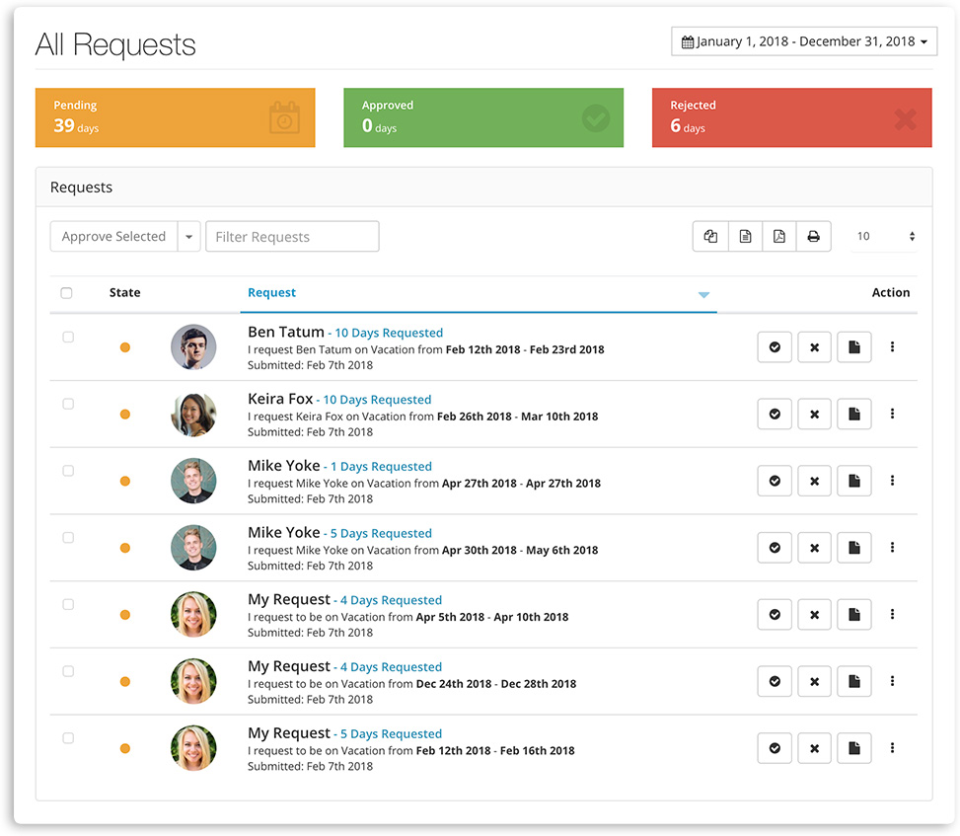Select Mike Yoke's 5 Days Requested row checkbox
This screenshot has width=960, height=836.
point(68,537)
